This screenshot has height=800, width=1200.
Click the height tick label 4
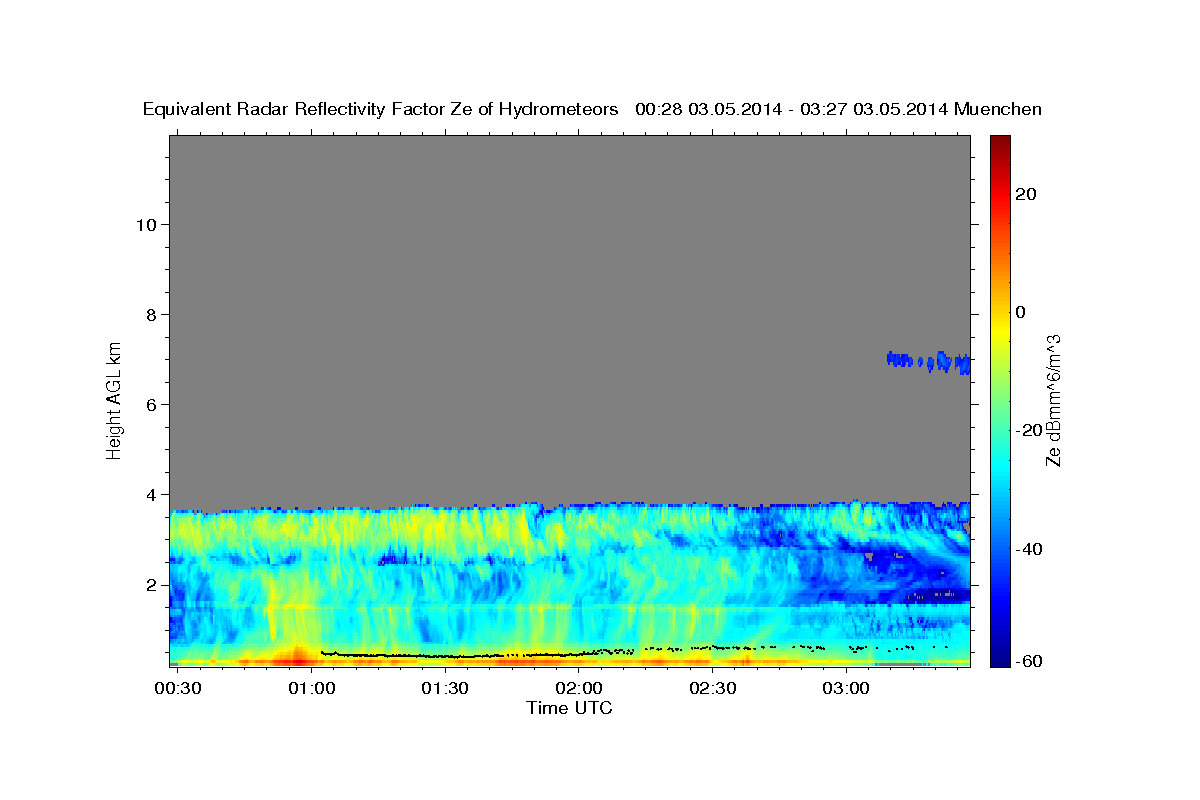click(151, 494)
